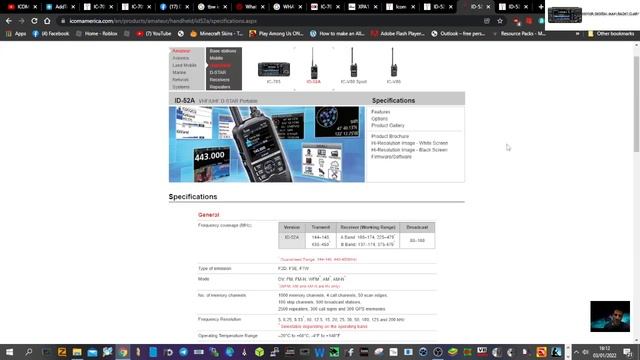Screen dimensions: 640x360
Task: Open Microsoft Word from taskbar
Action: point(319,352)
